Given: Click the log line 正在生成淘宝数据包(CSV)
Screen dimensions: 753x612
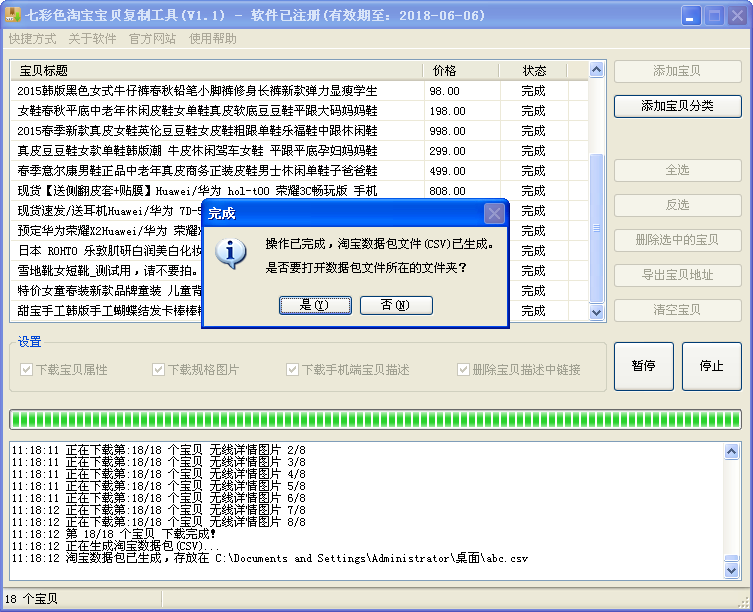Looking at the screenshot, I should pyautogui.click(x=115, y=546).
